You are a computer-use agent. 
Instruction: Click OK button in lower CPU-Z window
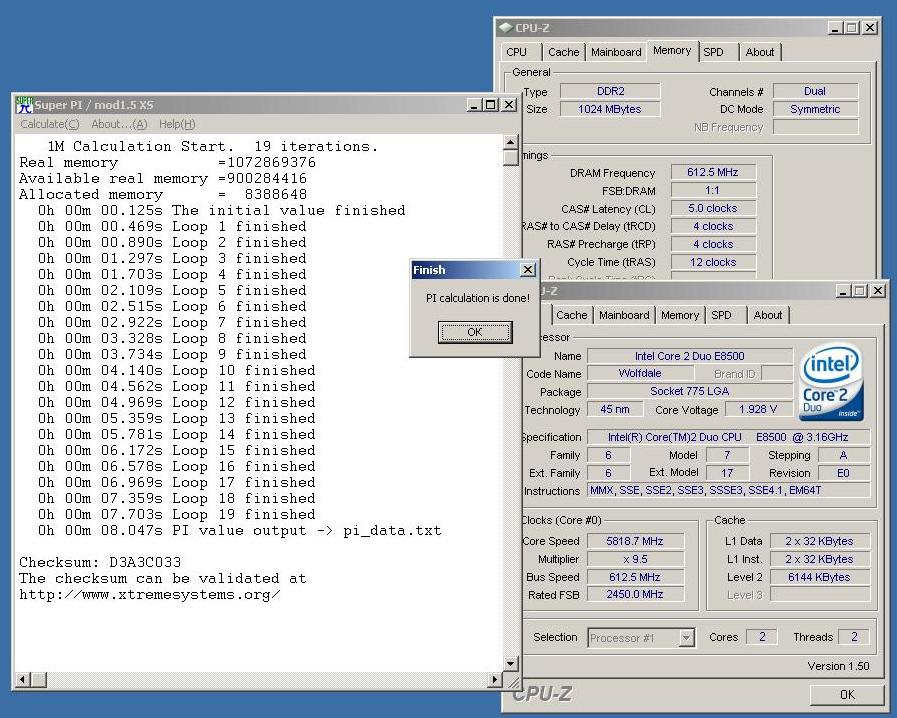(847, 695)
